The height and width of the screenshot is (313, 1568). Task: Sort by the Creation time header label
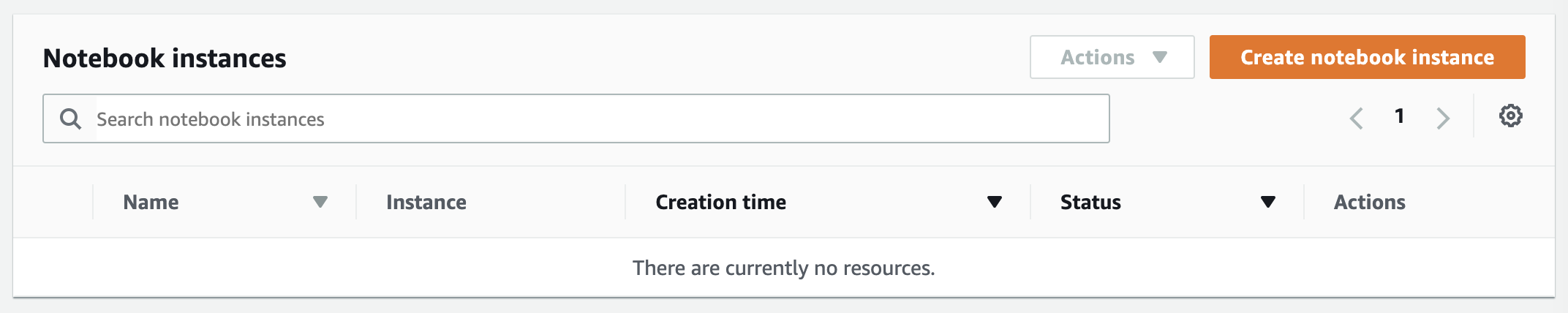tap(720, 202)
